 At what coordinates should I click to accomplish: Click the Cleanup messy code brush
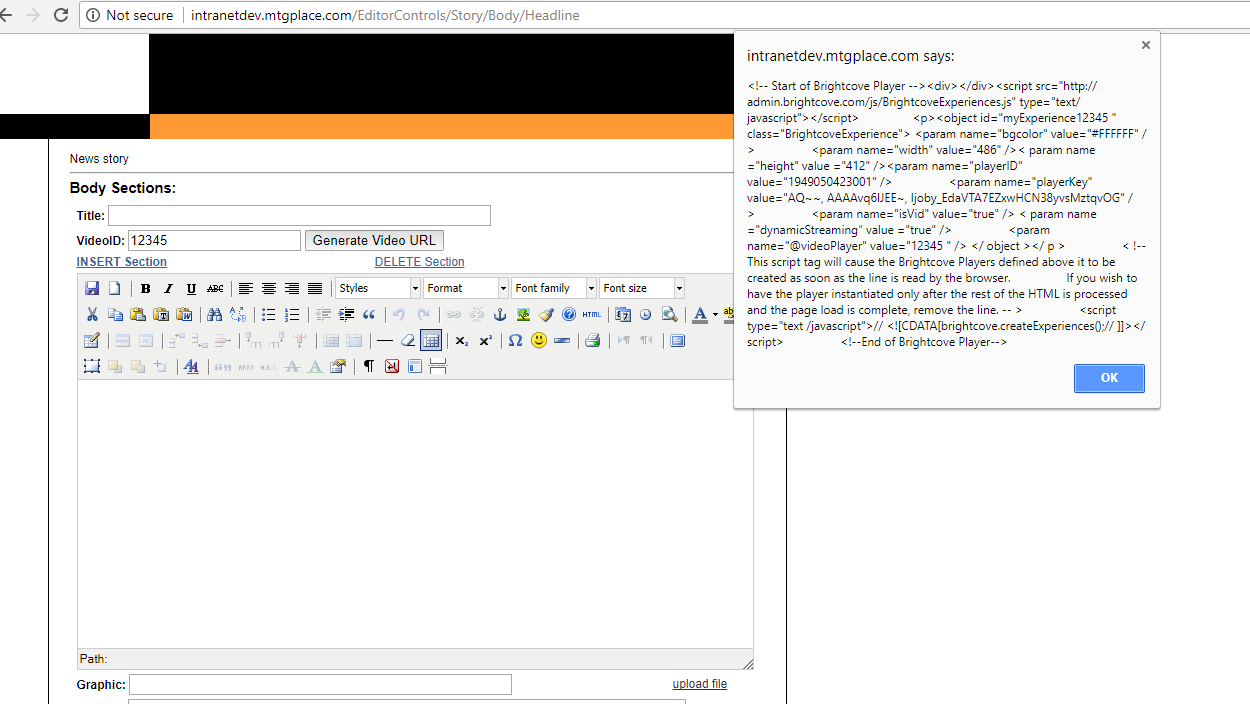(546, 314)
